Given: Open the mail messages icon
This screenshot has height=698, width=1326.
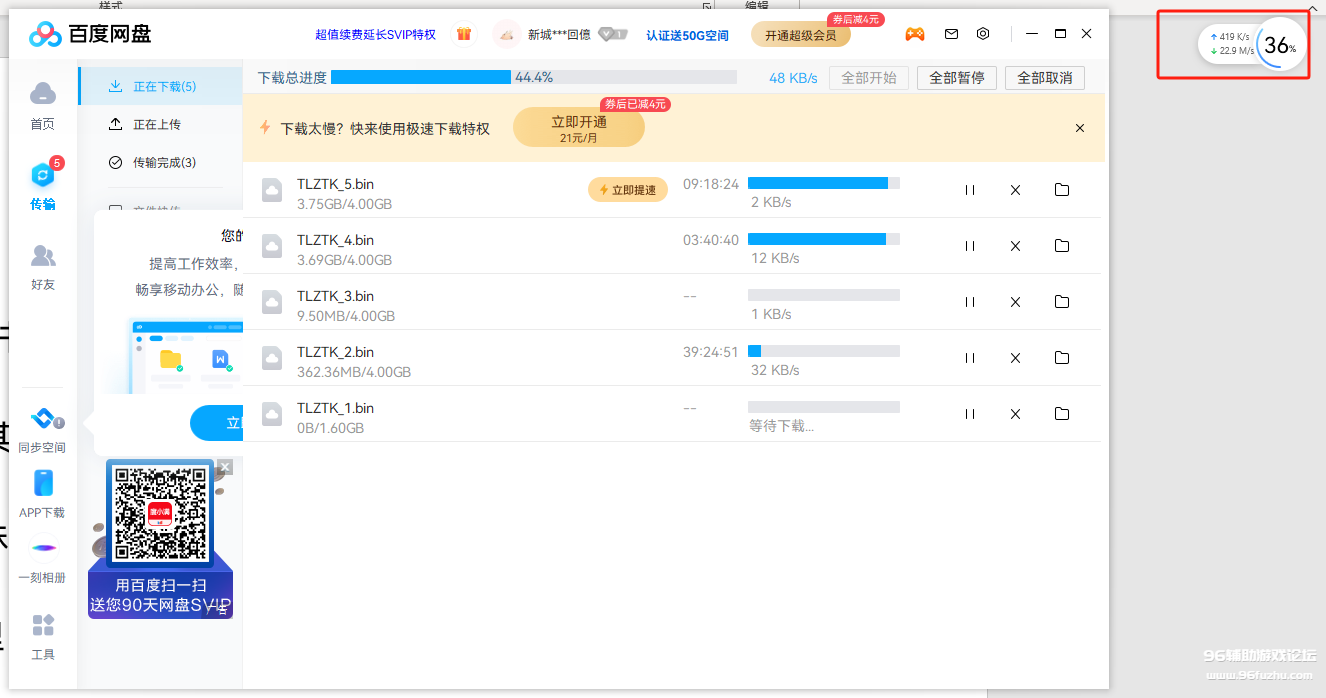Looking at the screenshot, I should point(951,34).
